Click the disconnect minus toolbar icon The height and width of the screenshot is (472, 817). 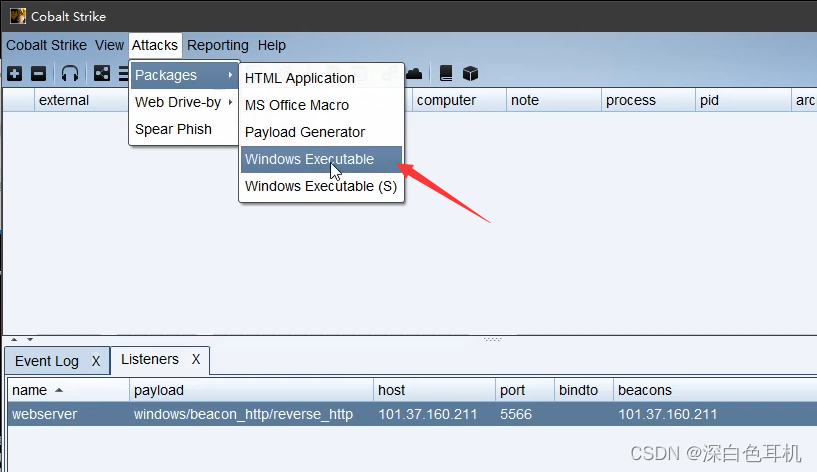point(39,73)
